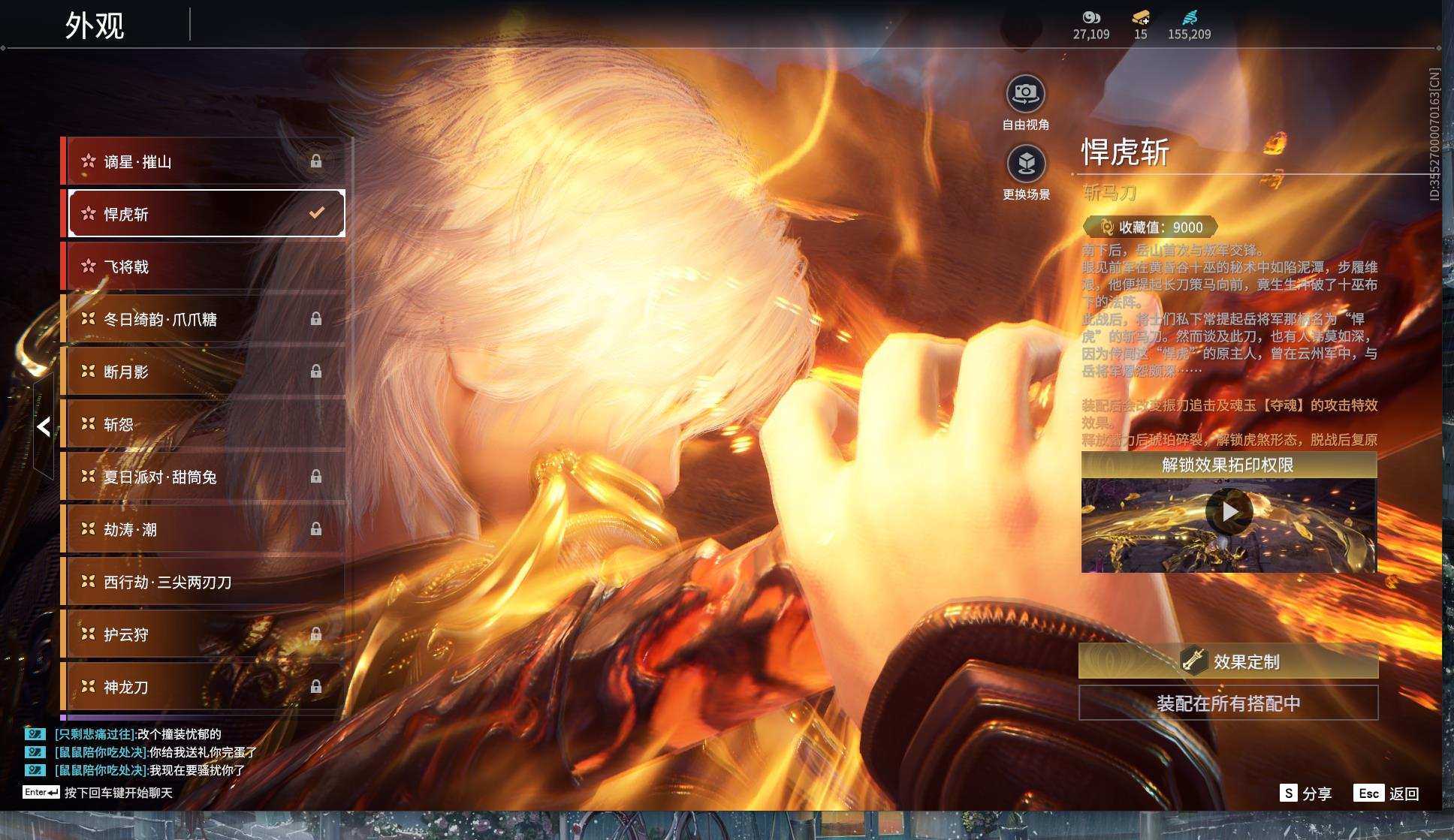The width and height of the screenshot is (1454, 840).
Task: Select the 西行劫·三尖两刃刀 skin
Action: click(203, 582)
